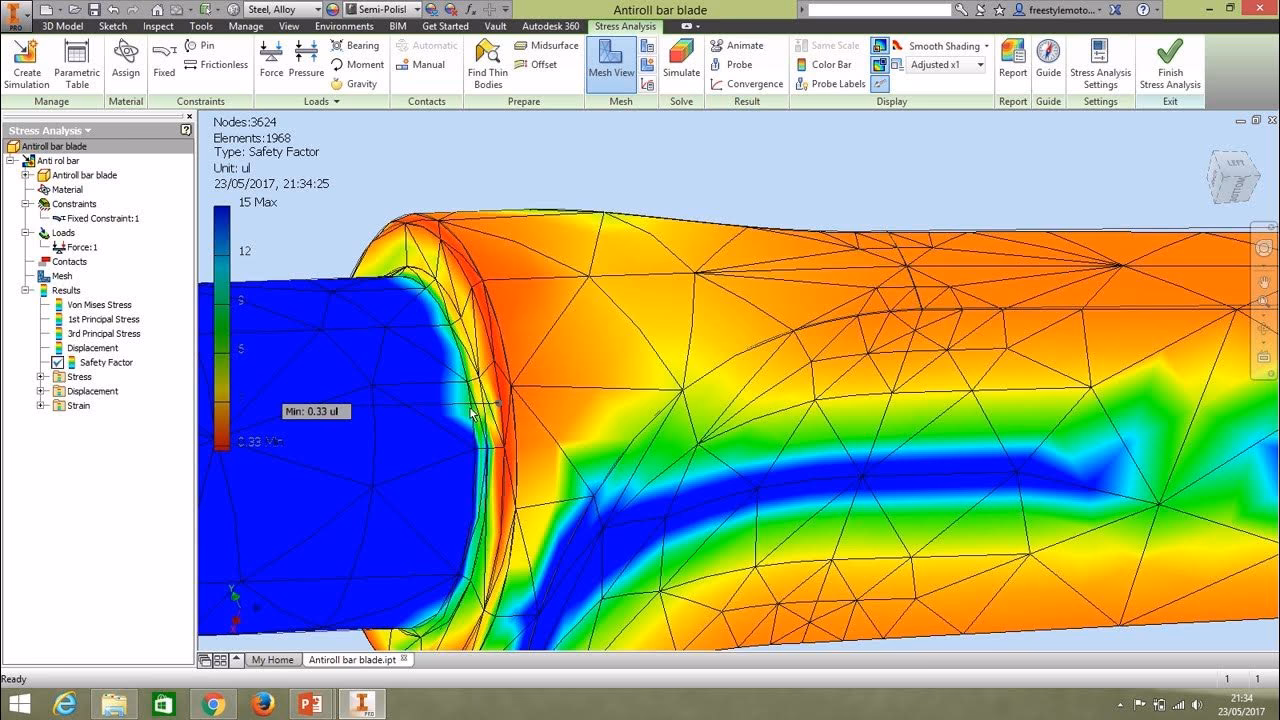Expand the Strain folder in tree
This screenshot has width=1280, height=720.
pyautogui.click(x=41, y=406)
